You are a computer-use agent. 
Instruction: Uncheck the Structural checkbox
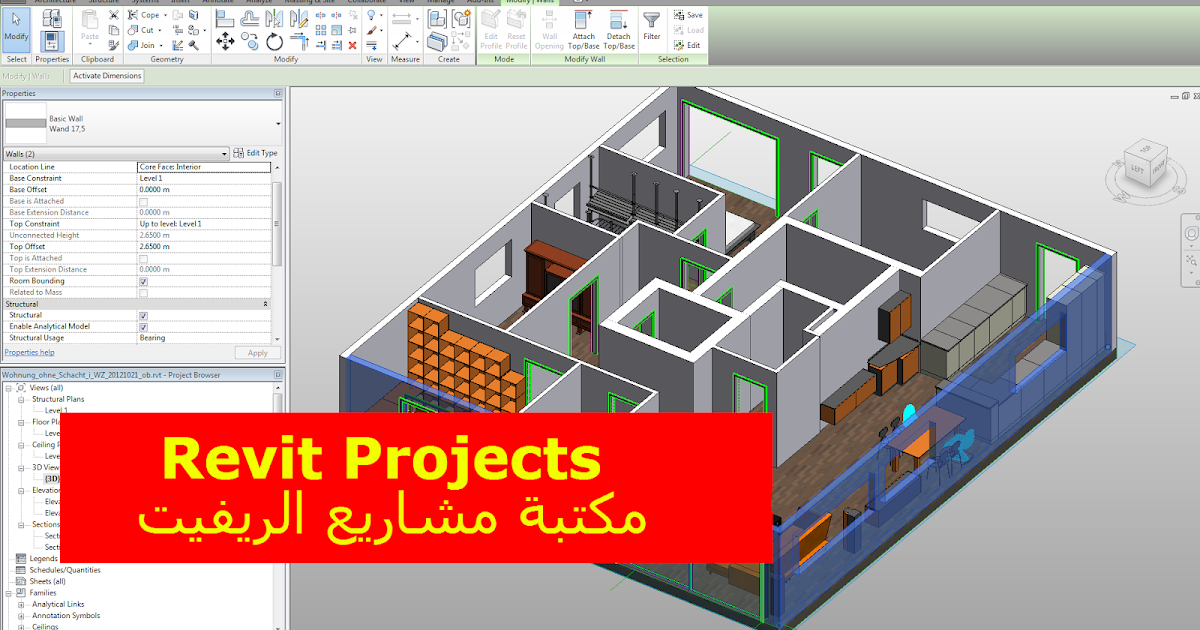tap(143, 315)
